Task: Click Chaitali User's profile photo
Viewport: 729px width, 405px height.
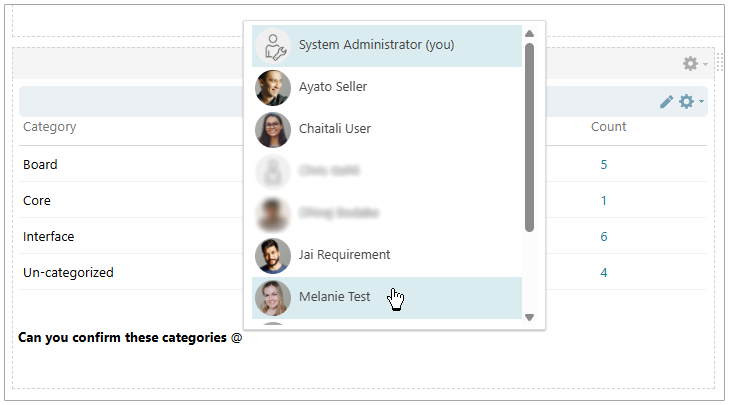Action: pos(273,130)
